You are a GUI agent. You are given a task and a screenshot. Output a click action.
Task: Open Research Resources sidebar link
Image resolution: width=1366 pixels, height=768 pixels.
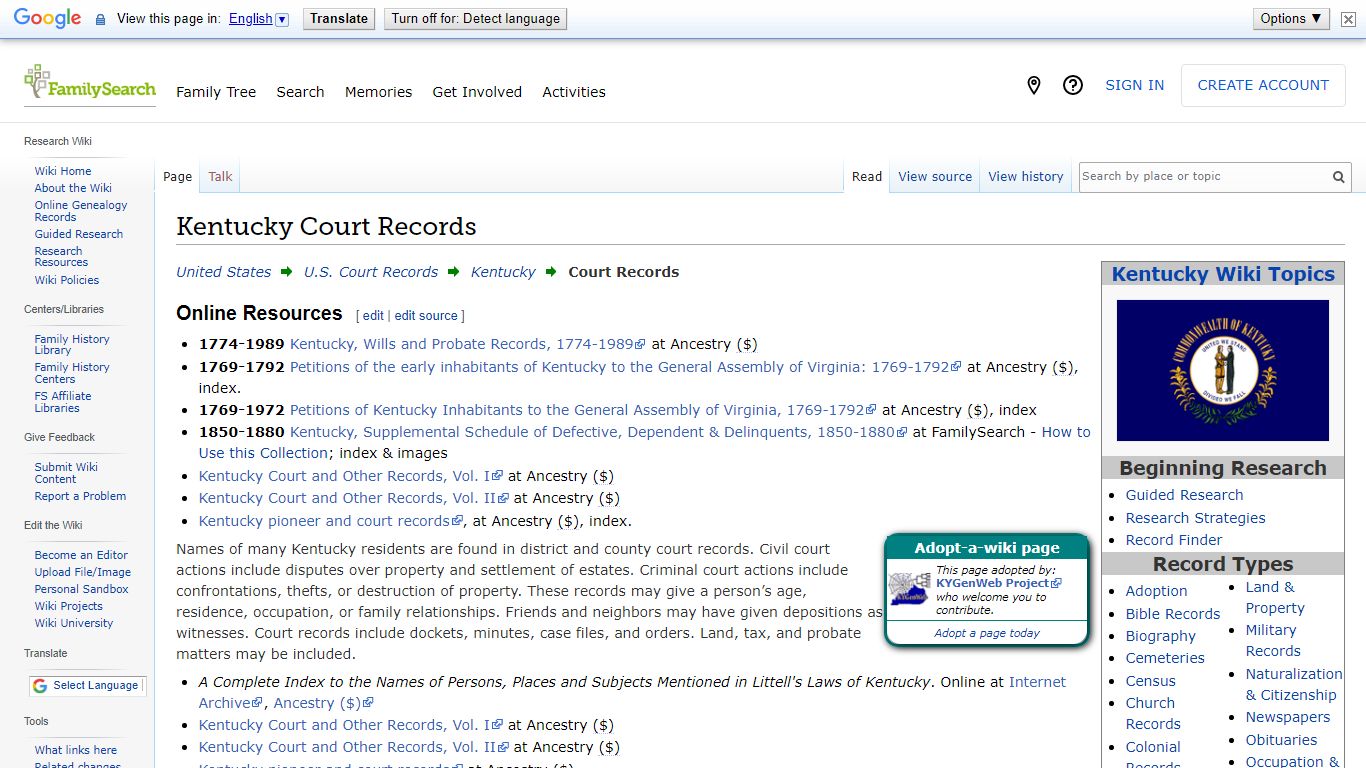[x=61, y=257]
